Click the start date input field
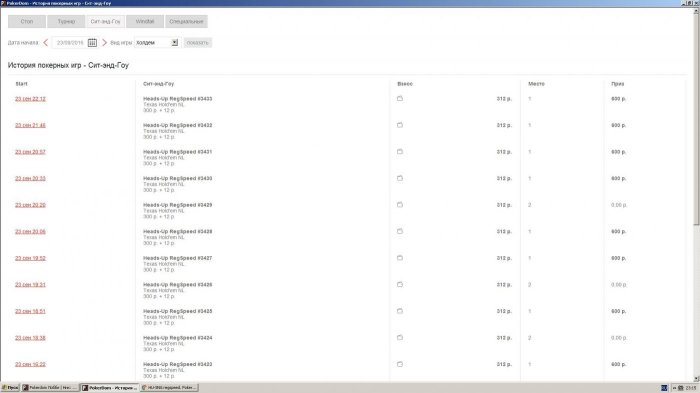This screenshot has width=700, height=393. coord(70,42)
